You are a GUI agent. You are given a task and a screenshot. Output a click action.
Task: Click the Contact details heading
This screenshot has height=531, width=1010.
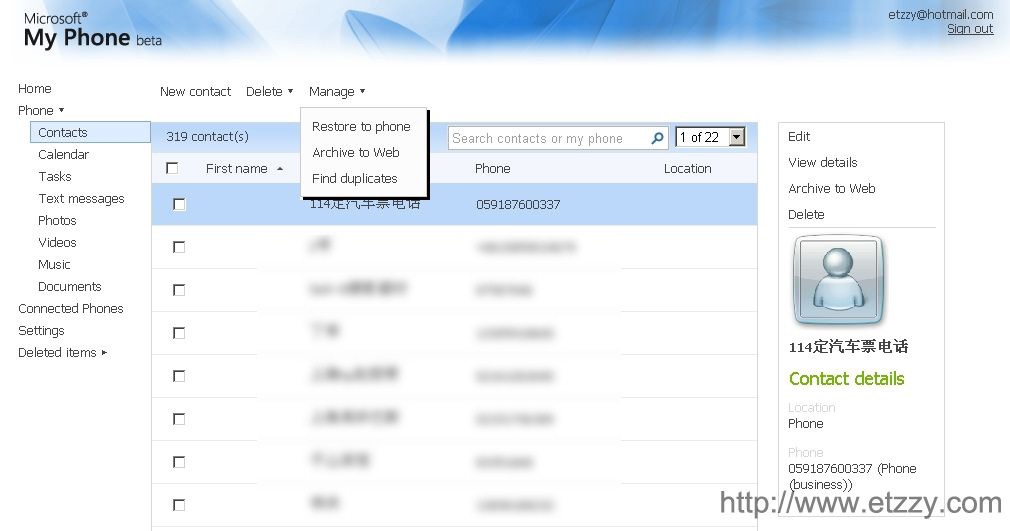[846, 378]
